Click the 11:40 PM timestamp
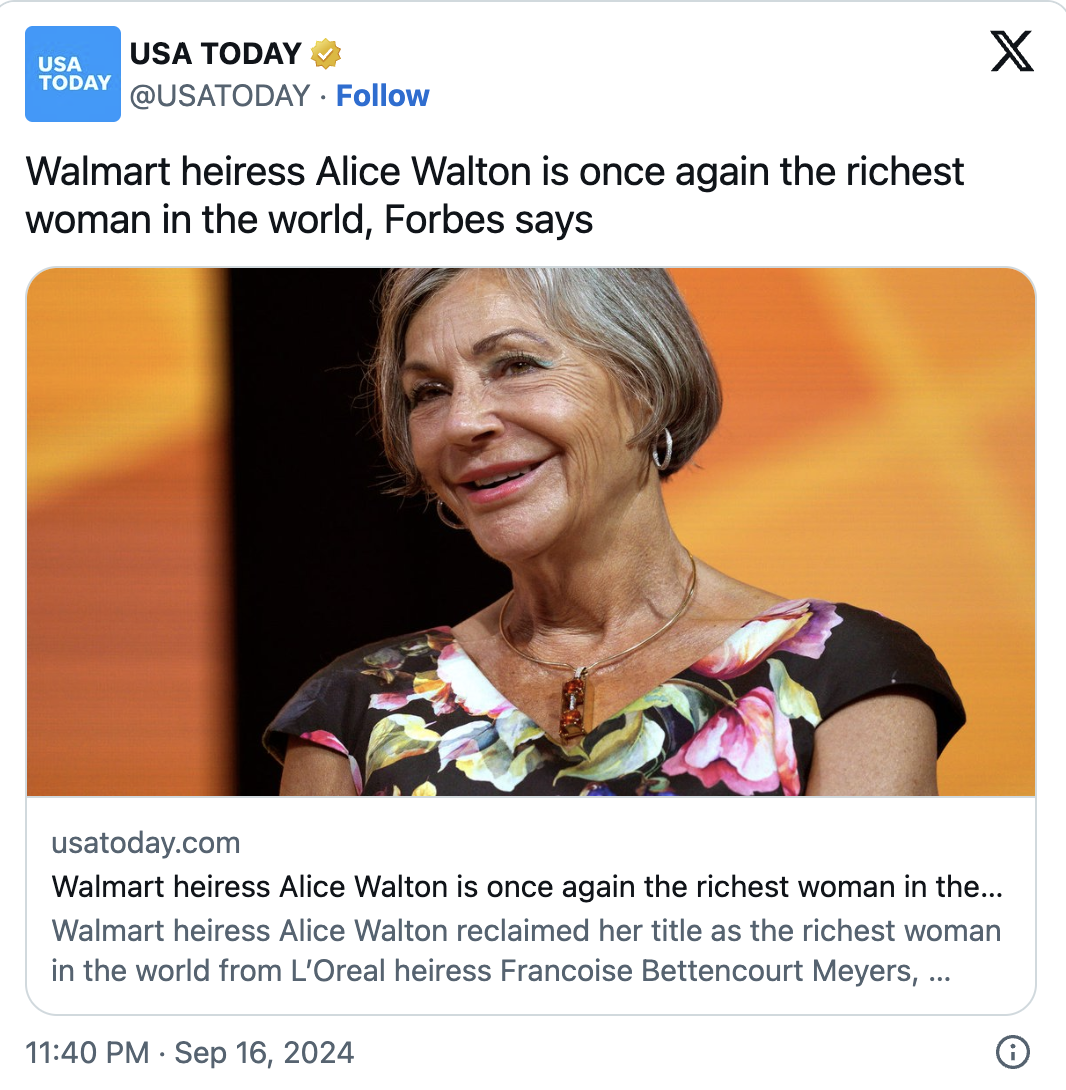This screenshot has width=1066, height=1090. click(87, 1053)
